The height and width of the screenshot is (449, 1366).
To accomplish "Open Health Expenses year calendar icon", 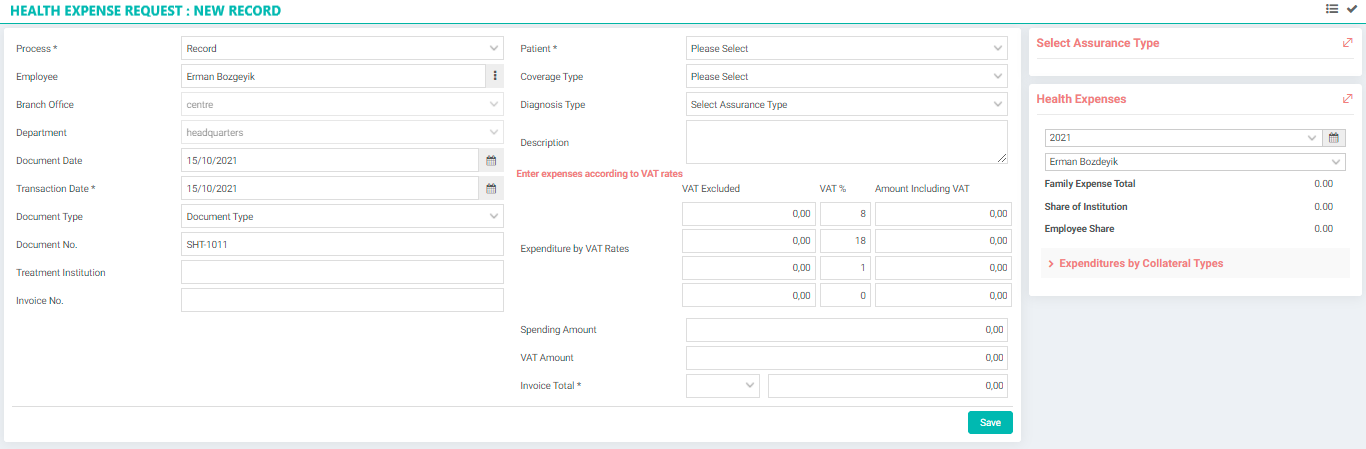I will 1333,138.
